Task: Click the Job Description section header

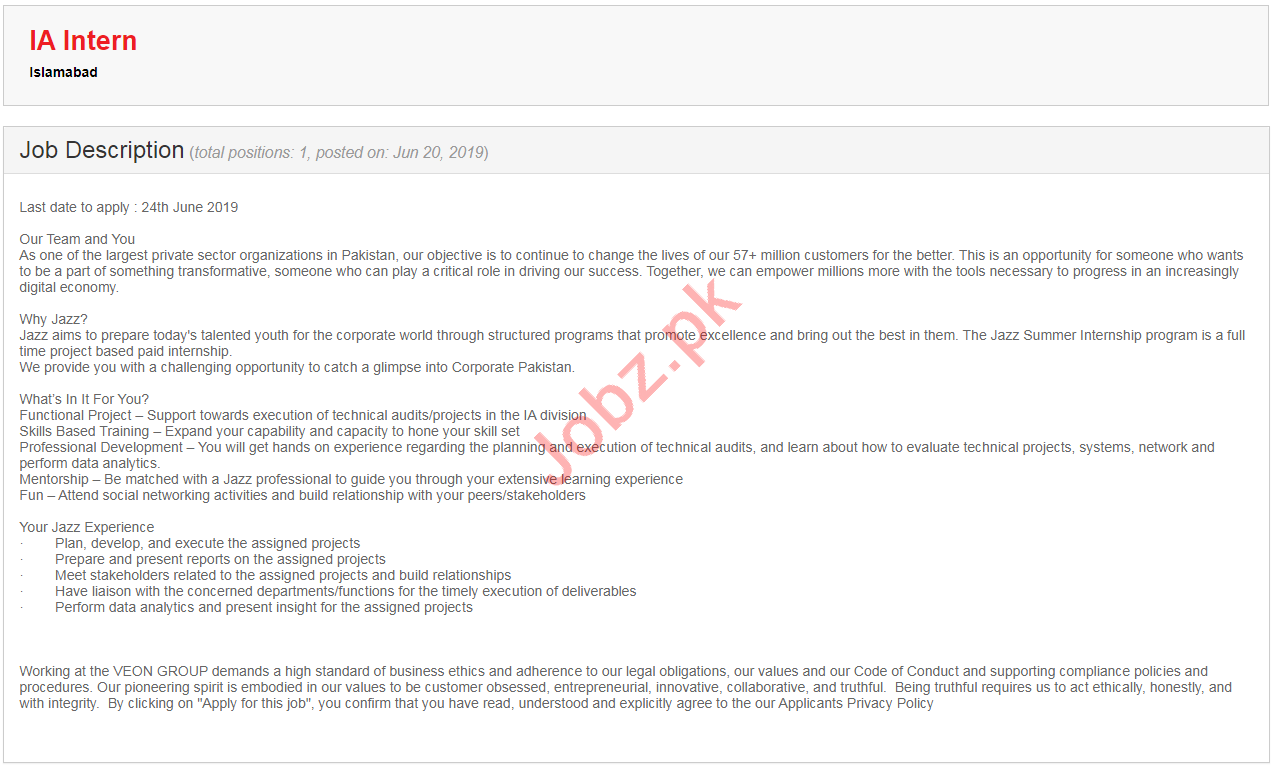Action: [x=102, y=150]
